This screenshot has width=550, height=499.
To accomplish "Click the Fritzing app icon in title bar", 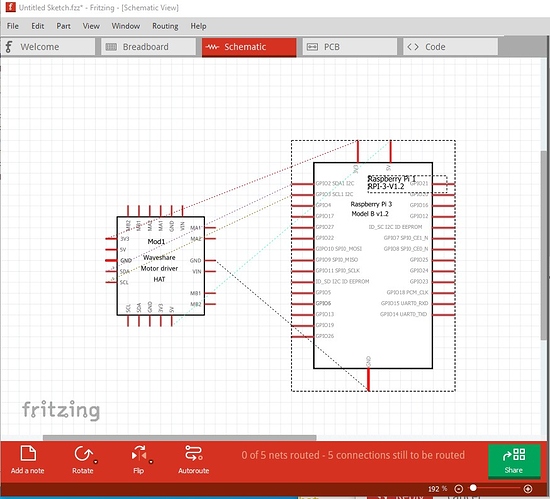I will (11, 7).
